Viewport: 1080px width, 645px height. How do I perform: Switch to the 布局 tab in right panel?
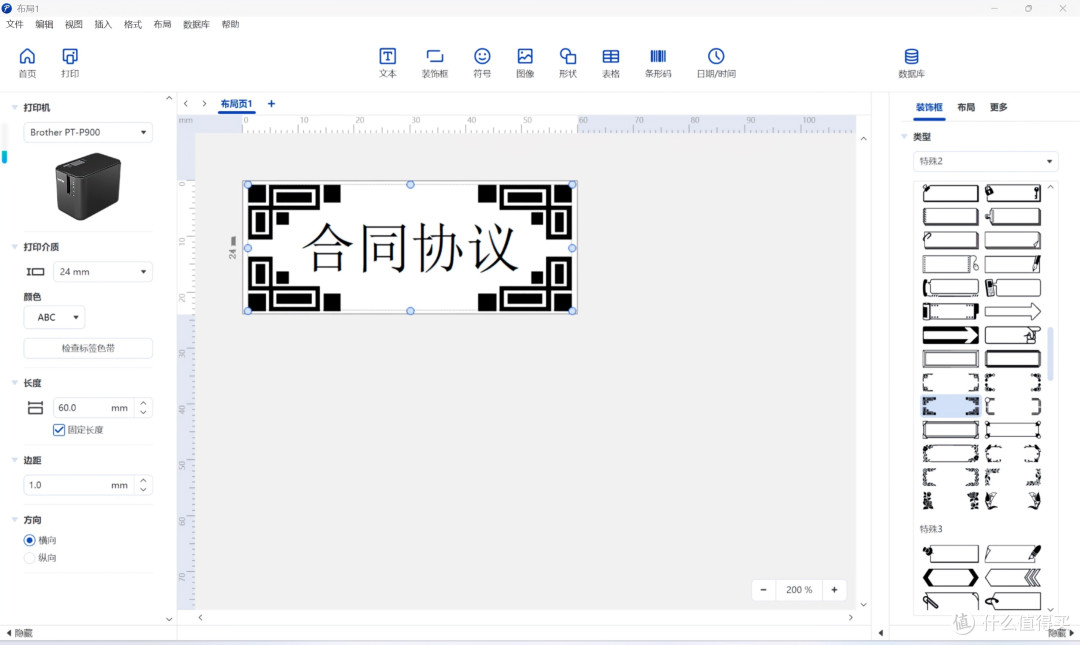966,107
